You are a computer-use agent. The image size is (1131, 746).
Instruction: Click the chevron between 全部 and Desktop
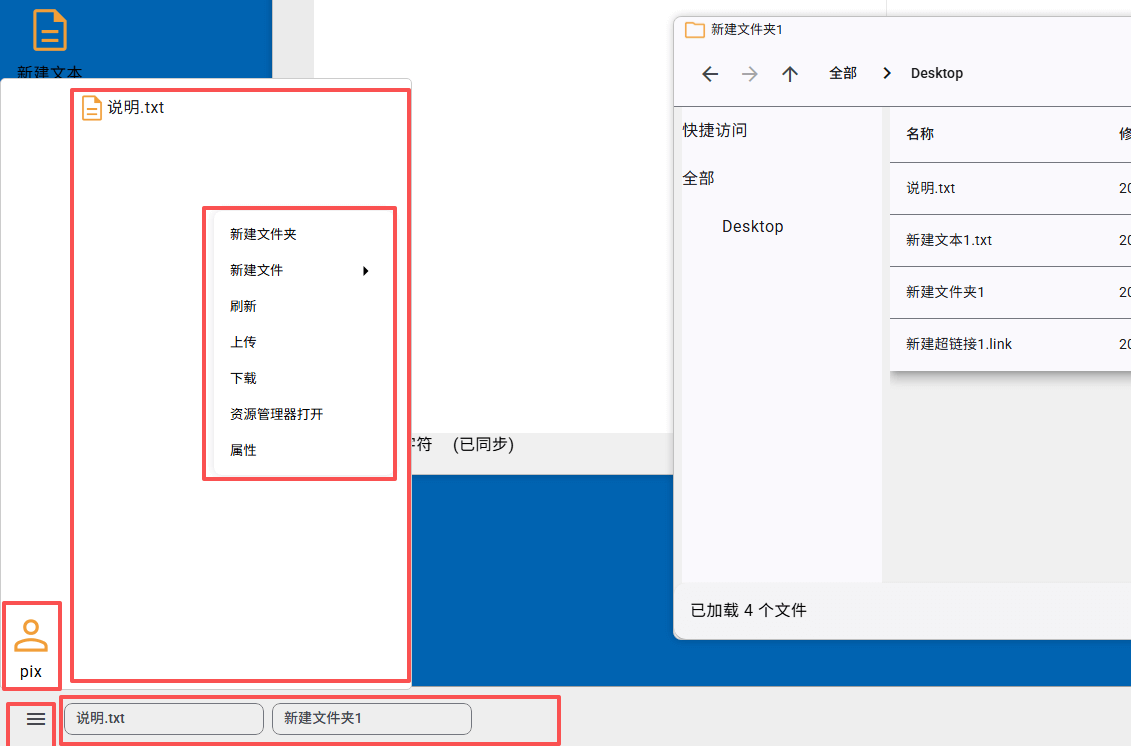click(x=886, y=73)
